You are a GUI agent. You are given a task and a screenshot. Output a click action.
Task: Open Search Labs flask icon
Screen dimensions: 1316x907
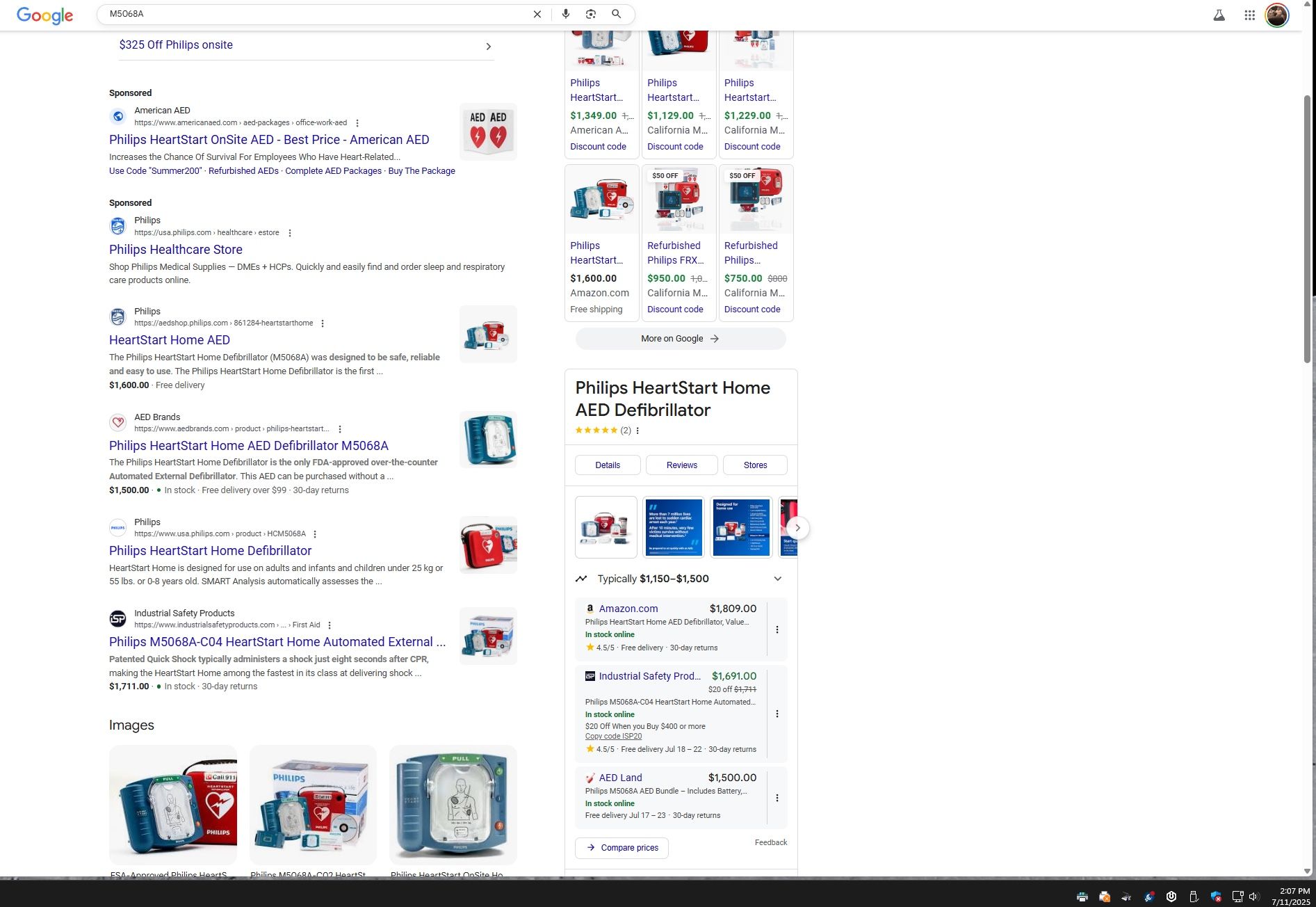(1219, 15)
